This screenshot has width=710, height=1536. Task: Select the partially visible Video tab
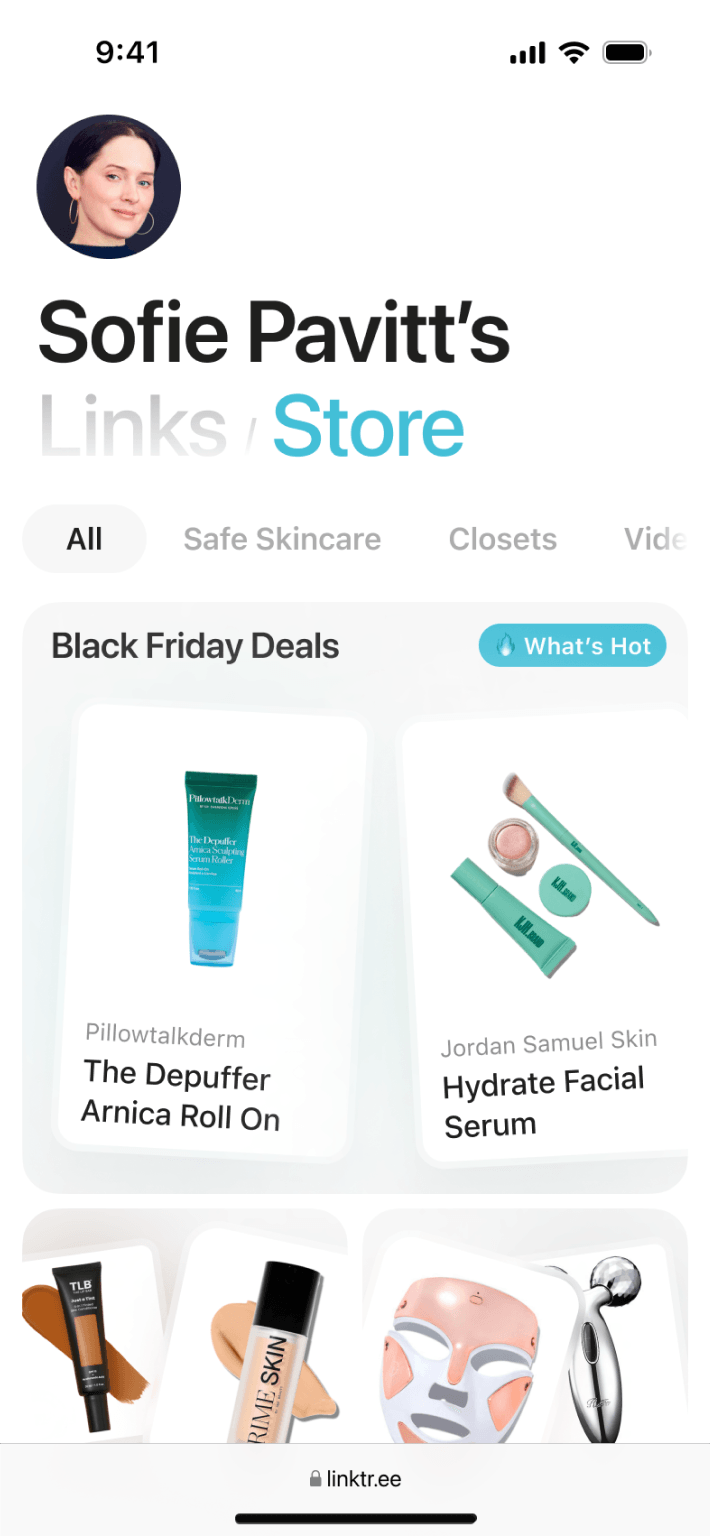655,539
